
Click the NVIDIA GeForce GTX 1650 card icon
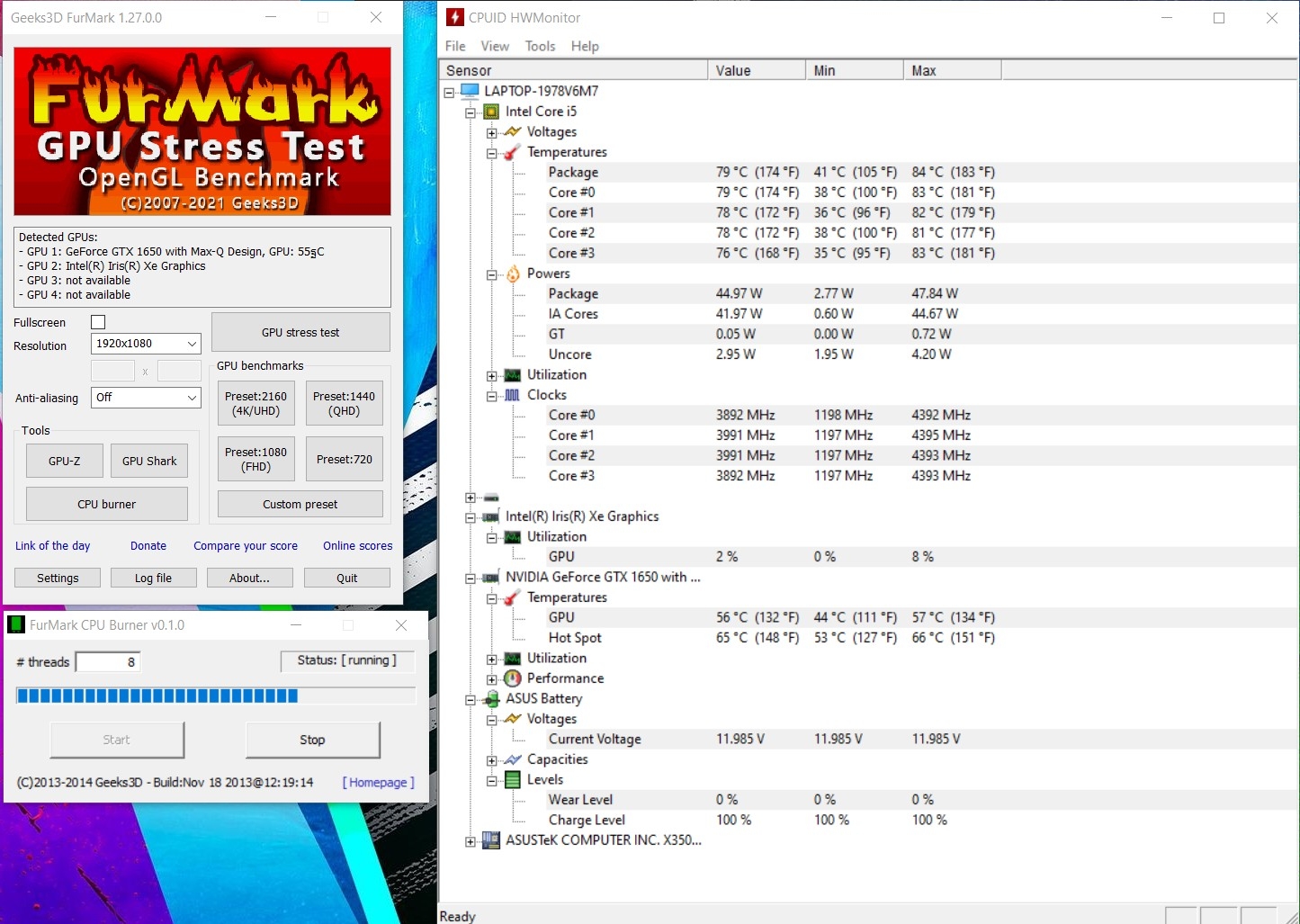(x=491, y=578)
